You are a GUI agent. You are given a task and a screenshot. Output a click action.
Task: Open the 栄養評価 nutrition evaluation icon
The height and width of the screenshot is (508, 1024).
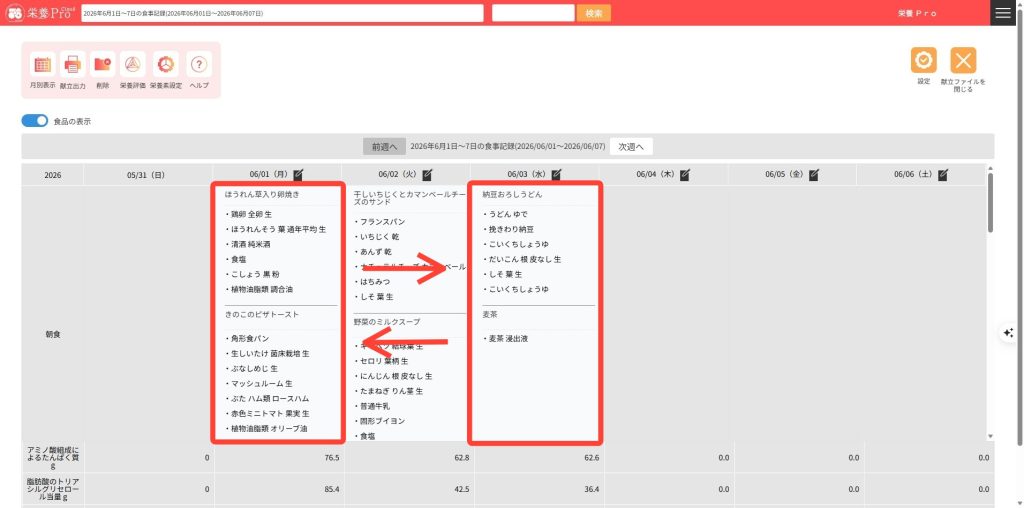click(x=133, y=65)
